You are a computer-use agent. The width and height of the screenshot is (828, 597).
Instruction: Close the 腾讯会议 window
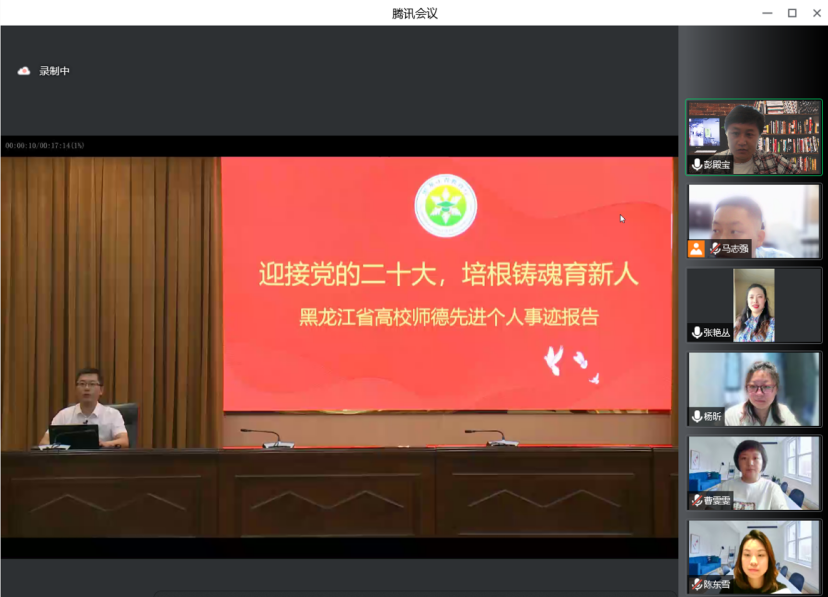pyautogui.click(x=816, y=13)
